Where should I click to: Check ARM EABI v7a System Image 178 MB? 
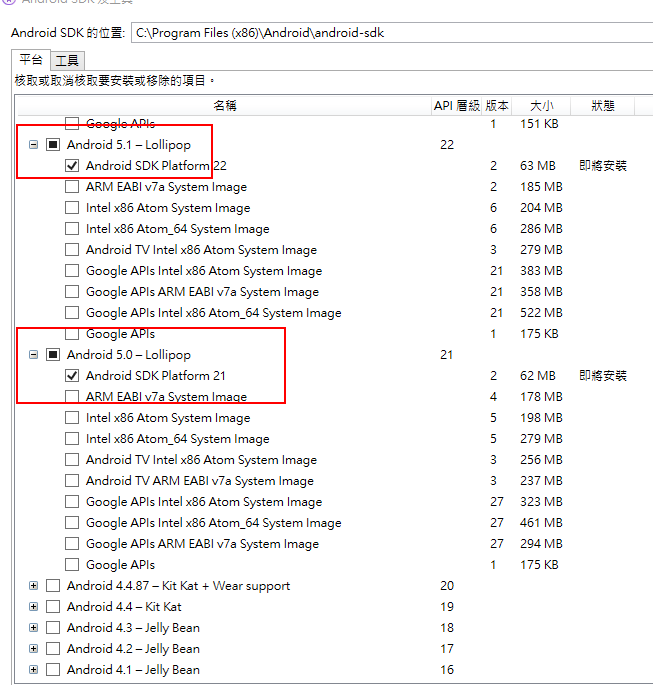pyautogui.click(x=72, y=397)
